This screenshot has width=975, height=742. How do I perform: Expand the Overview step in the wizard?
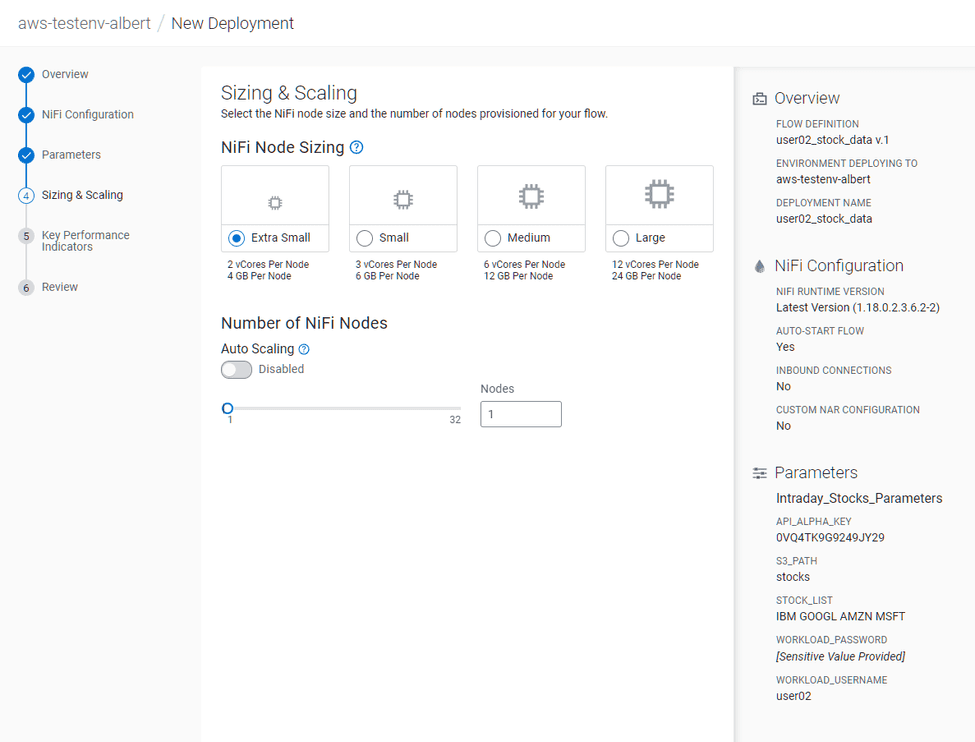point(67,73)
